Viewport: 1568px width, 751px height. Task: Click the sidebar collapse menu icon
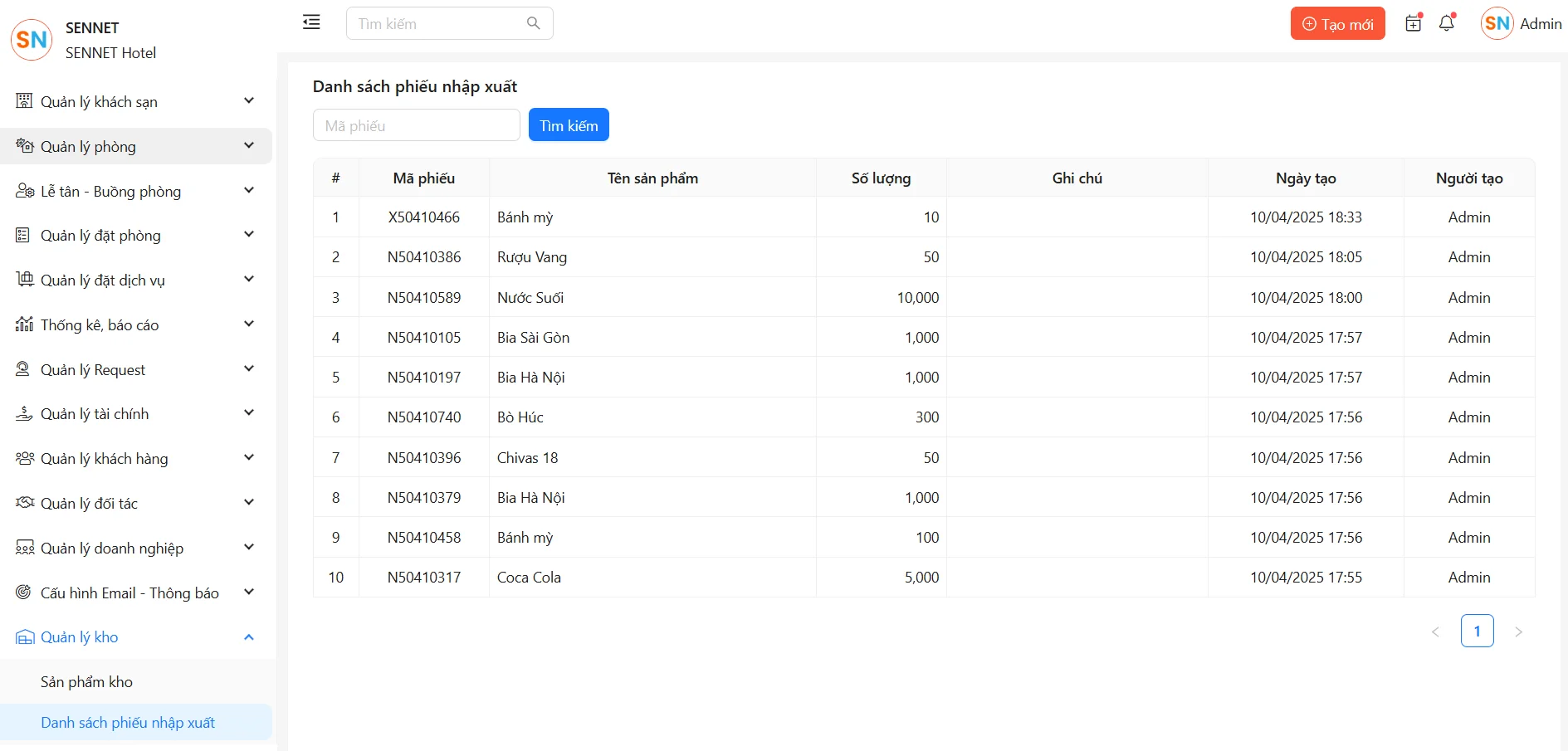coord(311,22)
